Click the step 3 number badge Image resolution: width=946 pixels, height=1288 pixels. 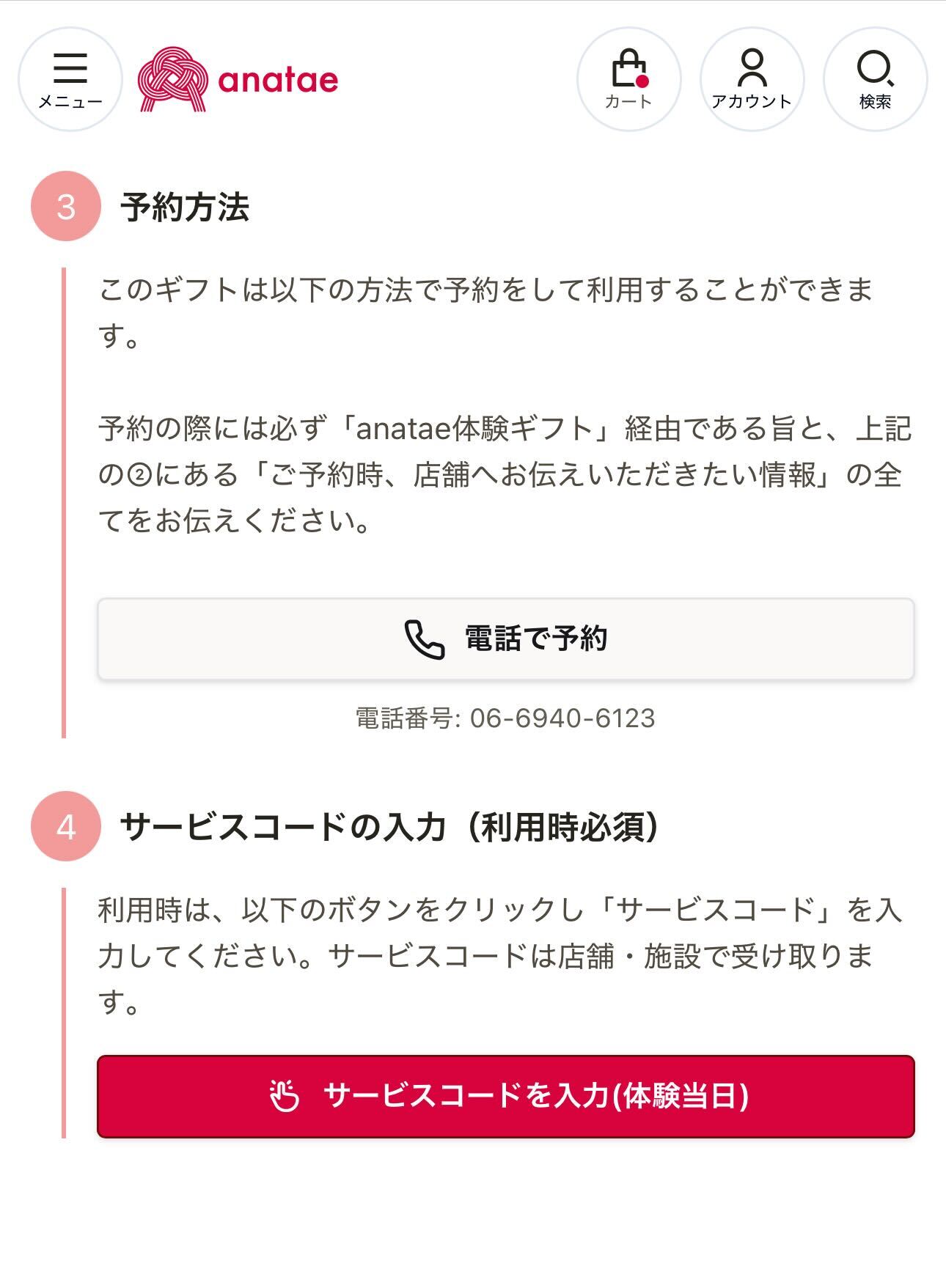point(66,207)
